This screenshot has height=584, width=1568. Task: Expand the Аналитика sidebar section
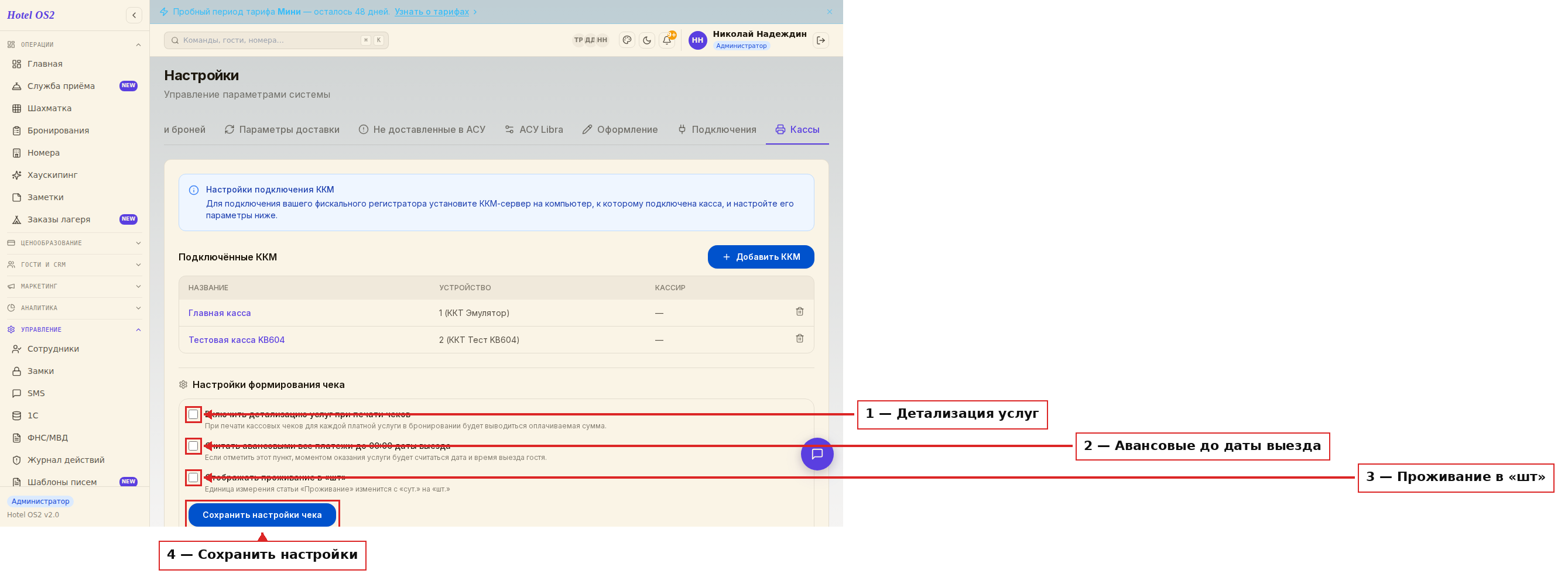74,308
